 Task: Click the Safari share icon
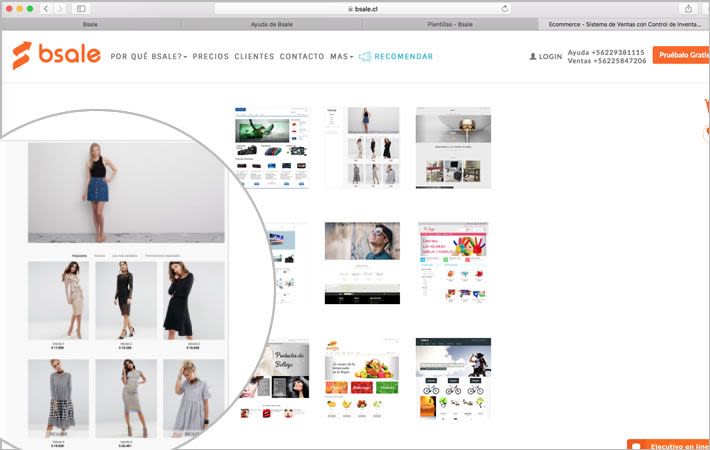pos(688,8)
